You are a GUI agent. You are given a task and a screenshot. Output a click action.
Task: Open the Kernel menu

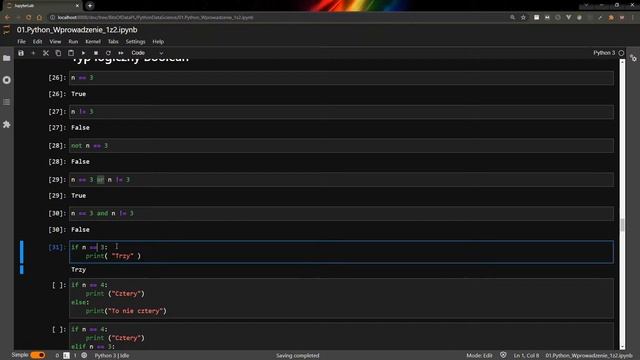[x=93, y=42]
